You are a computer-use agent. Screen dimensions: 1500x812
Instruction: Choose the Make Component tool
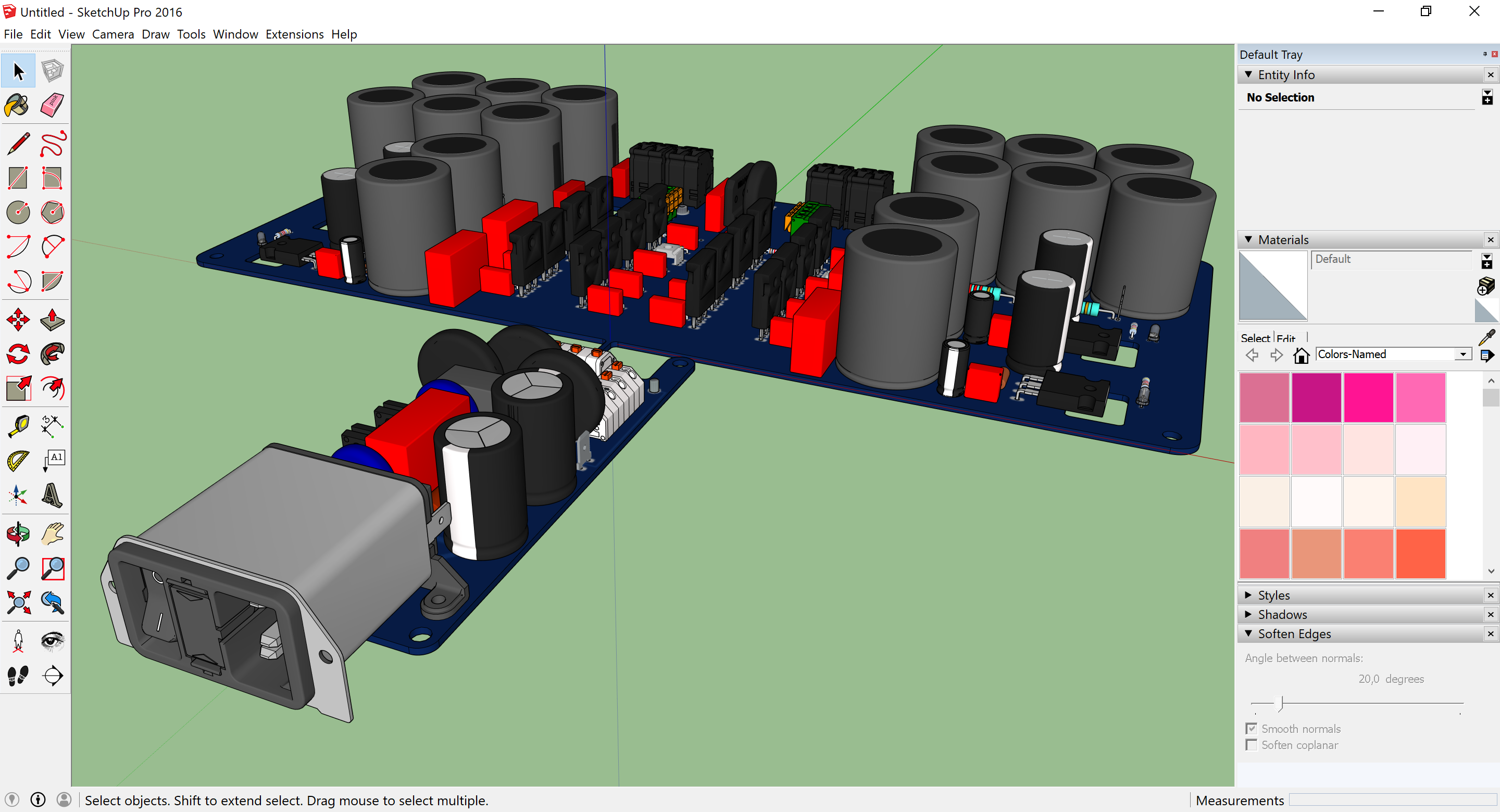pyautogui.click(x=53, y=71)
